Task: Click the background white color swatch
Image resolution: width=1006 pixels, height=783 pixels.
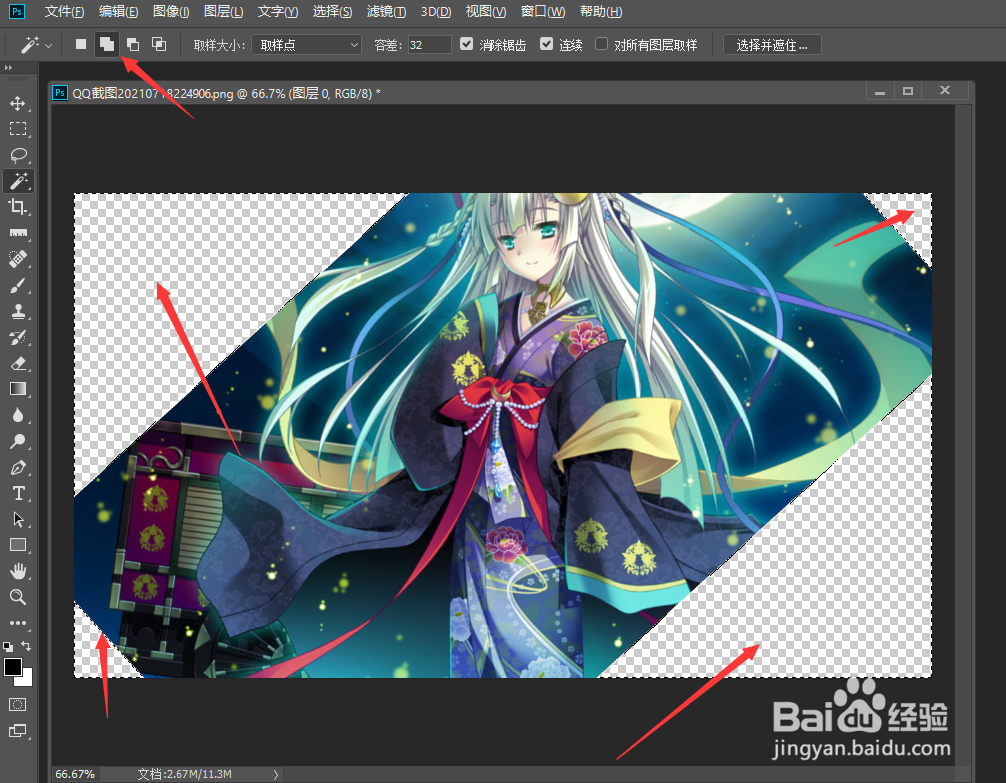Action: (26, 680)
